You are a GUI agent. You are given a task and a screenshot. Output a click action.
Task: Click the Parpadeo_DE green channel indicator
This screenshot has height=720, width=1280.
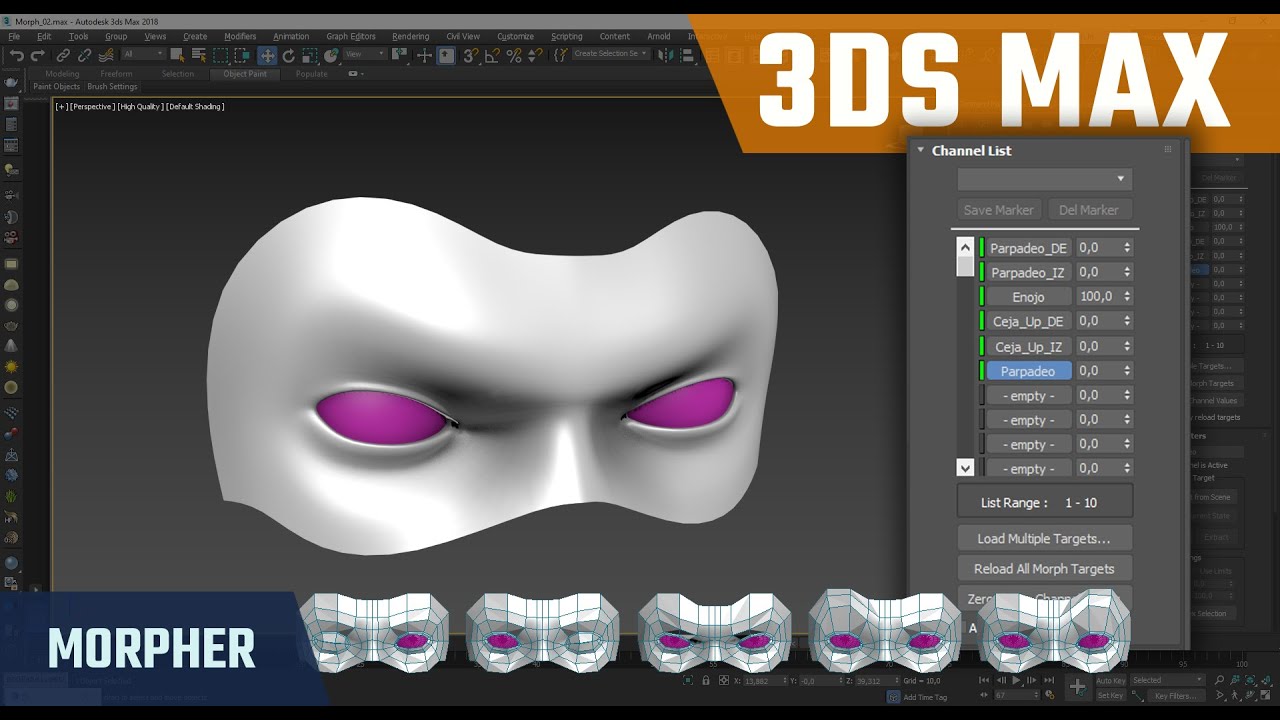pos(982,248)
